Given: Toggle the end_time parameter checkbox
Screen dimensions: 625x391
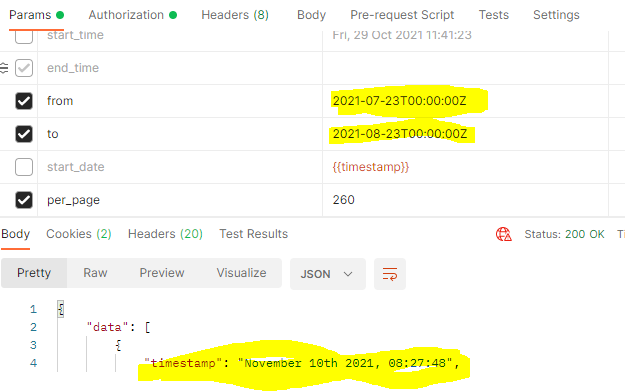Looking at the screenshot, I should pos(24,68).
